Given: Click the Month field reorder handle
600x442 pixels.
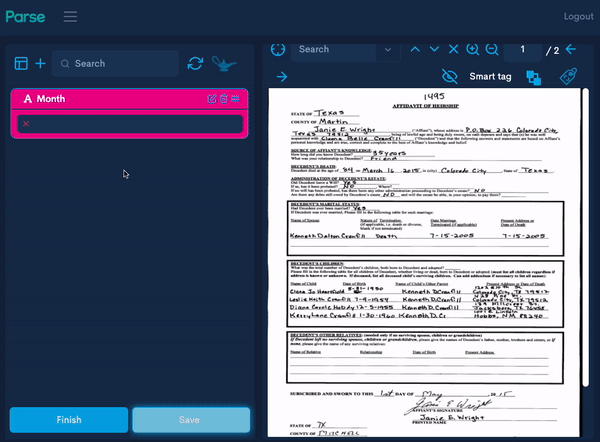Looking at the screenshot, I should [236, 99].
